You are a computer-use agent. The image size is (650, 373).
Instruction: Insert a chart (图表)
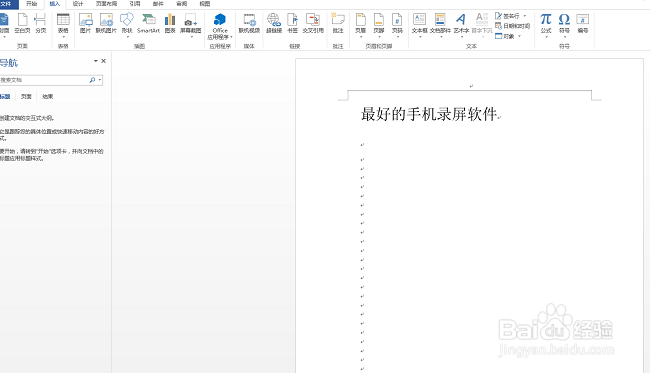point(170,23)
